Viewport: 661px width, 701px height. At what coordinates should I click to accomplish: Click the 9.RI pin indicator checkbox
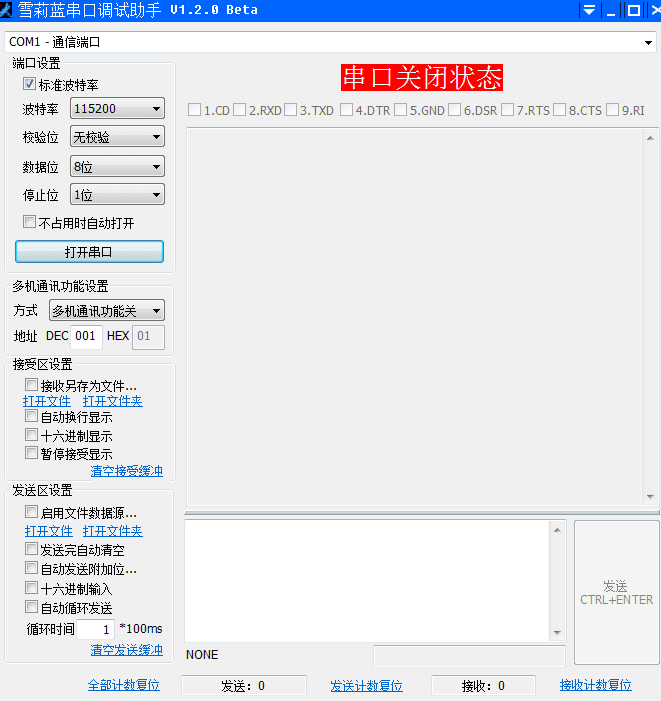click(613, 110)
